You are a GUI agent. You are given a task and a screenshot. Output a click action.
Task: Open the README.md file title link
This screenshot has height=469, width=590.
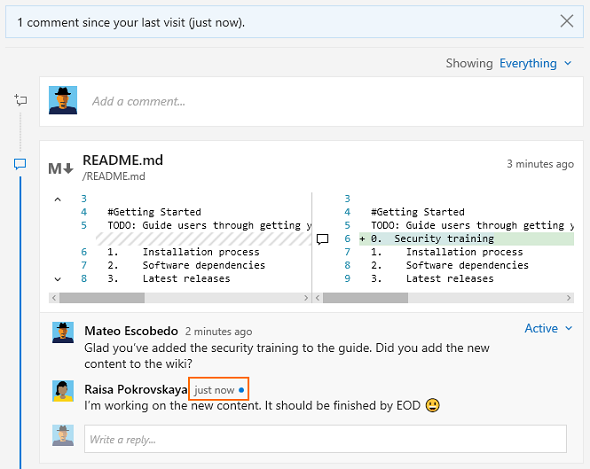pyautogui.click(x=123, y=160)
